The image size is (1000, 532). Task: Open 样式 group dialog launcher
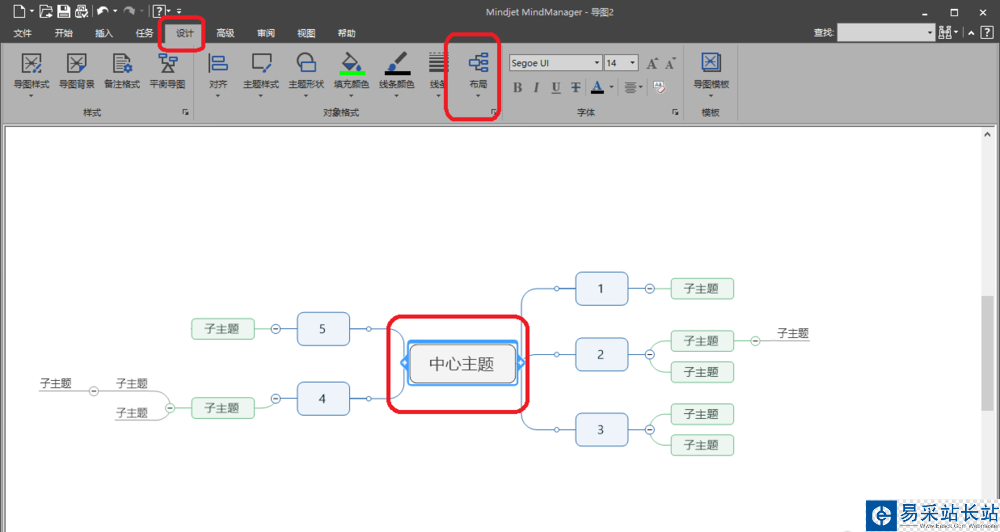click(186, 112)
